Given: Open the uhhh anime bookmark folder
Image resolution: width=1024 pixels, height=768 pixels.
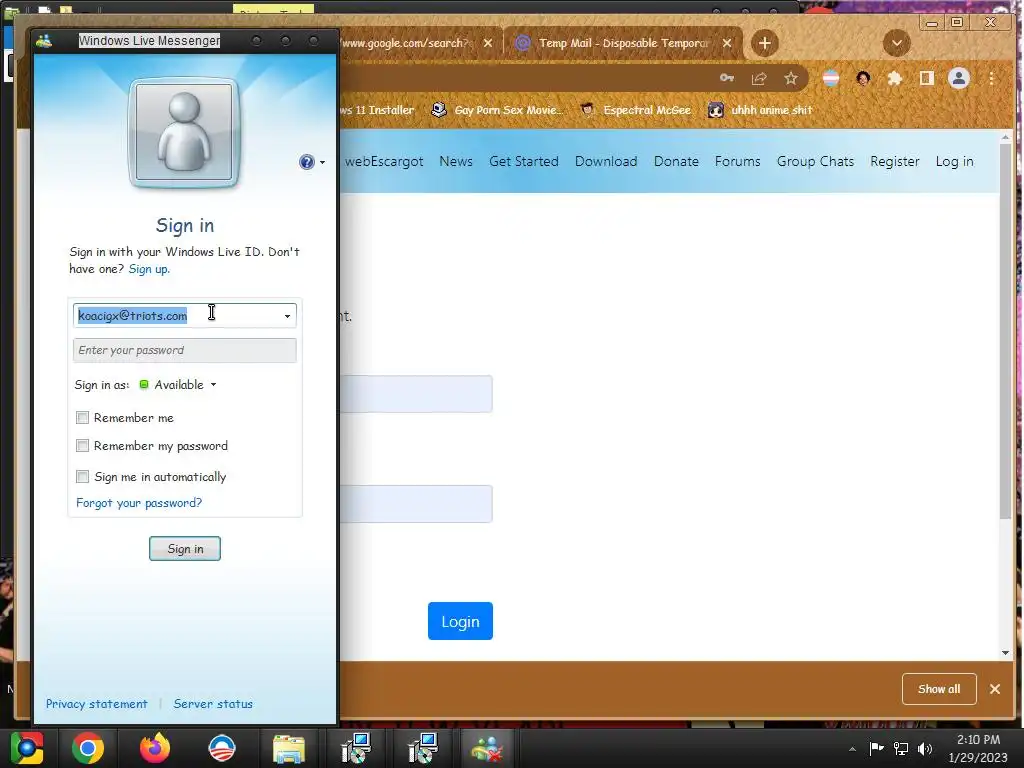Looking at the screenshot, I should [x=760, y=110].
